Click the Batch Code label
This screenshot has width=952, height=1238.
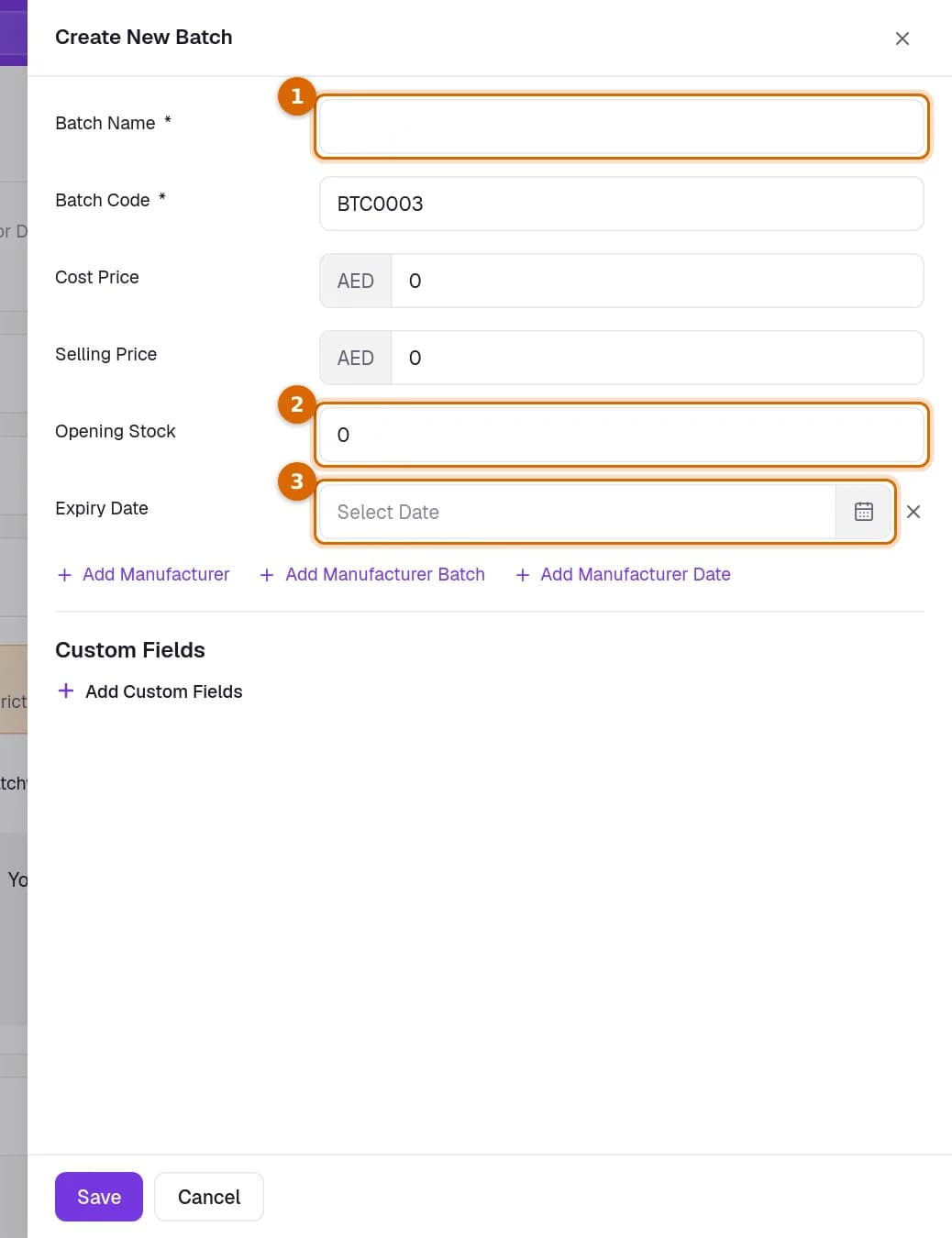click(103, 200)
